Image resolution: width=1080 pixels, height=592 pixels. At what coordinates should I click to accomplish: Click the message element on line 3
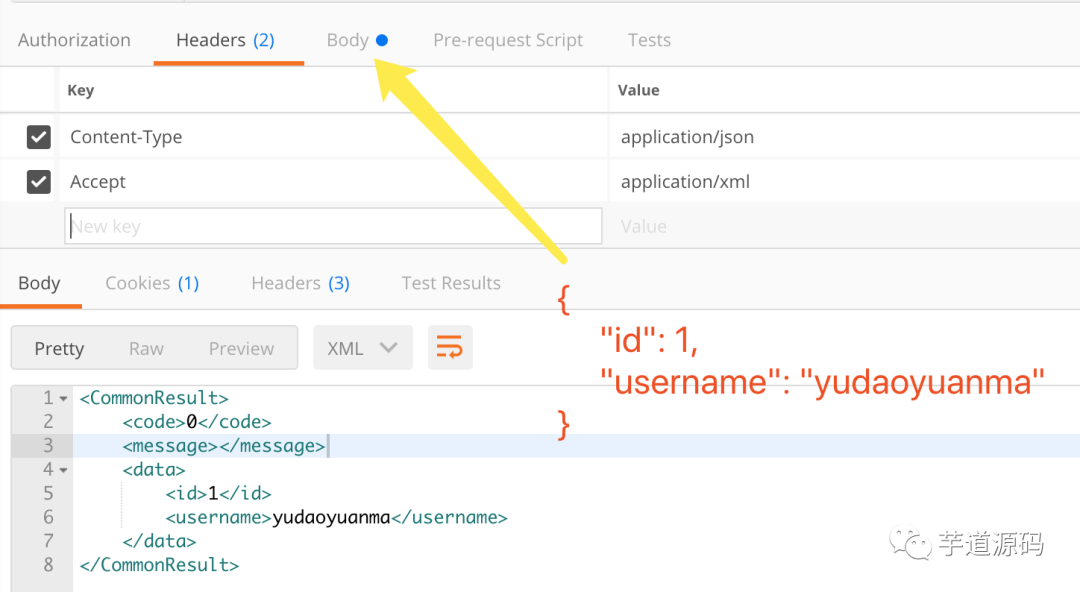pyautogui.click(x=224, y=446)
